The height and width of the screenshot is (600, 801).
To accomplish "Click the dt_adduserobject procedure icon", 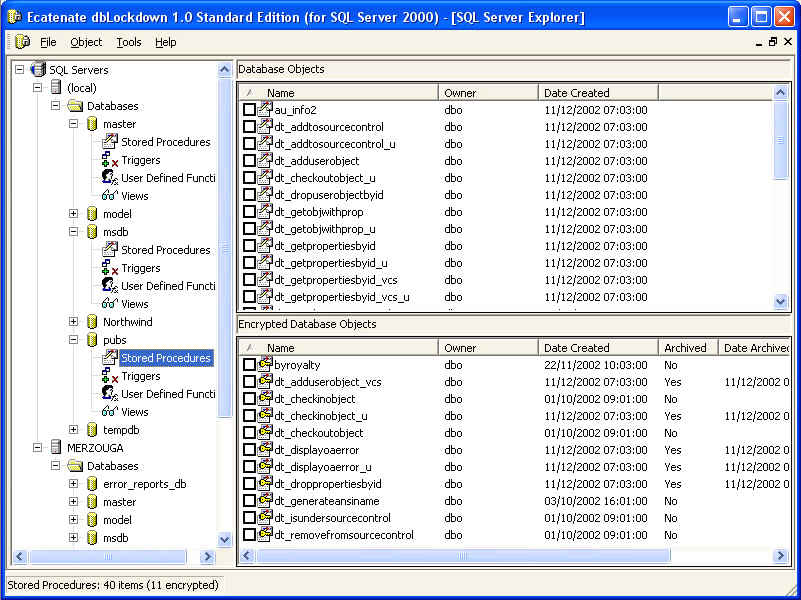I will click(x=265, y=160).
